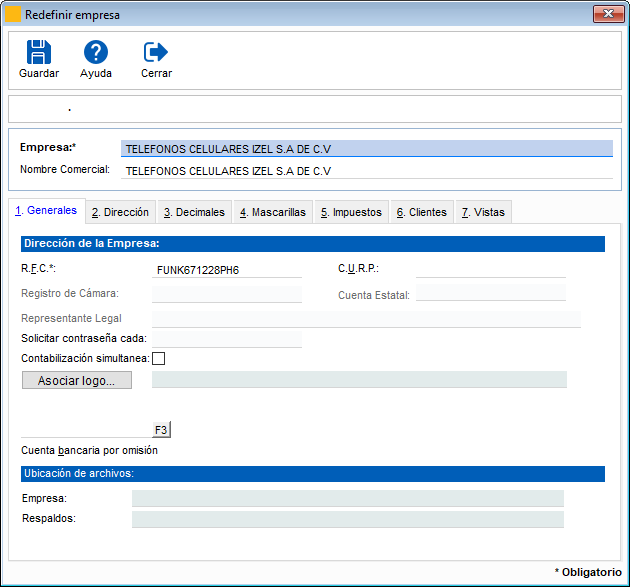Focus the Empresa name field
630x587 pixels.
367,149
